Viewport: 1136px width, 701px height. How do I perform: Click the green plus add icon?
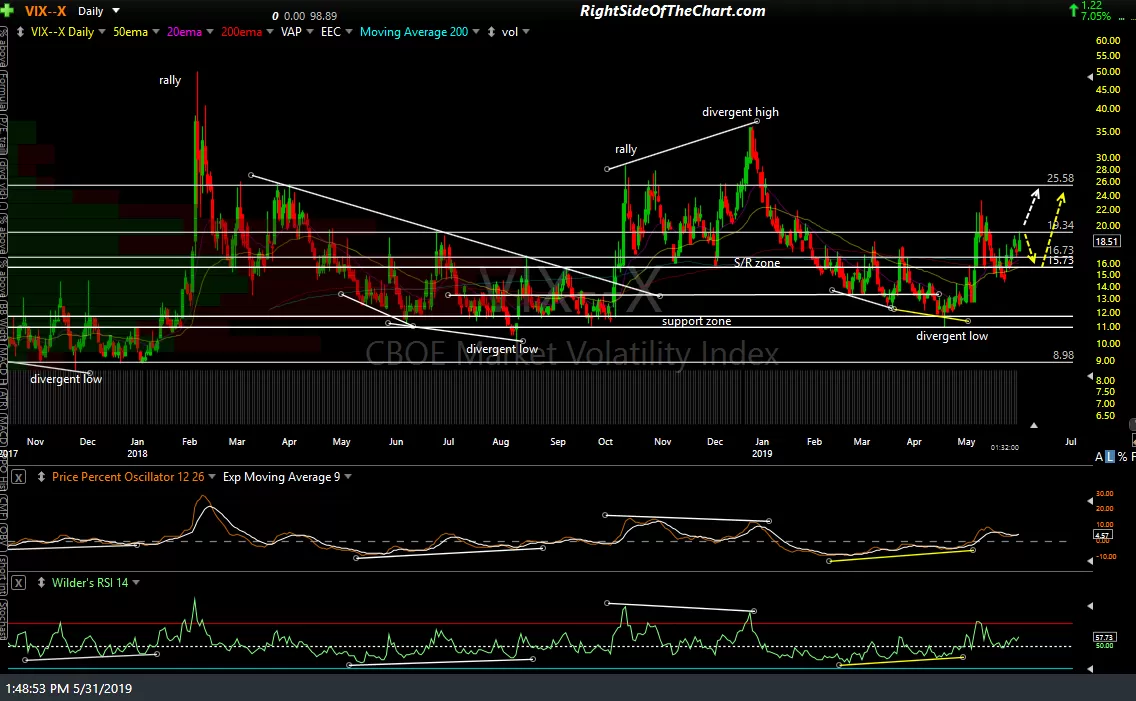[x=7, y=10]
